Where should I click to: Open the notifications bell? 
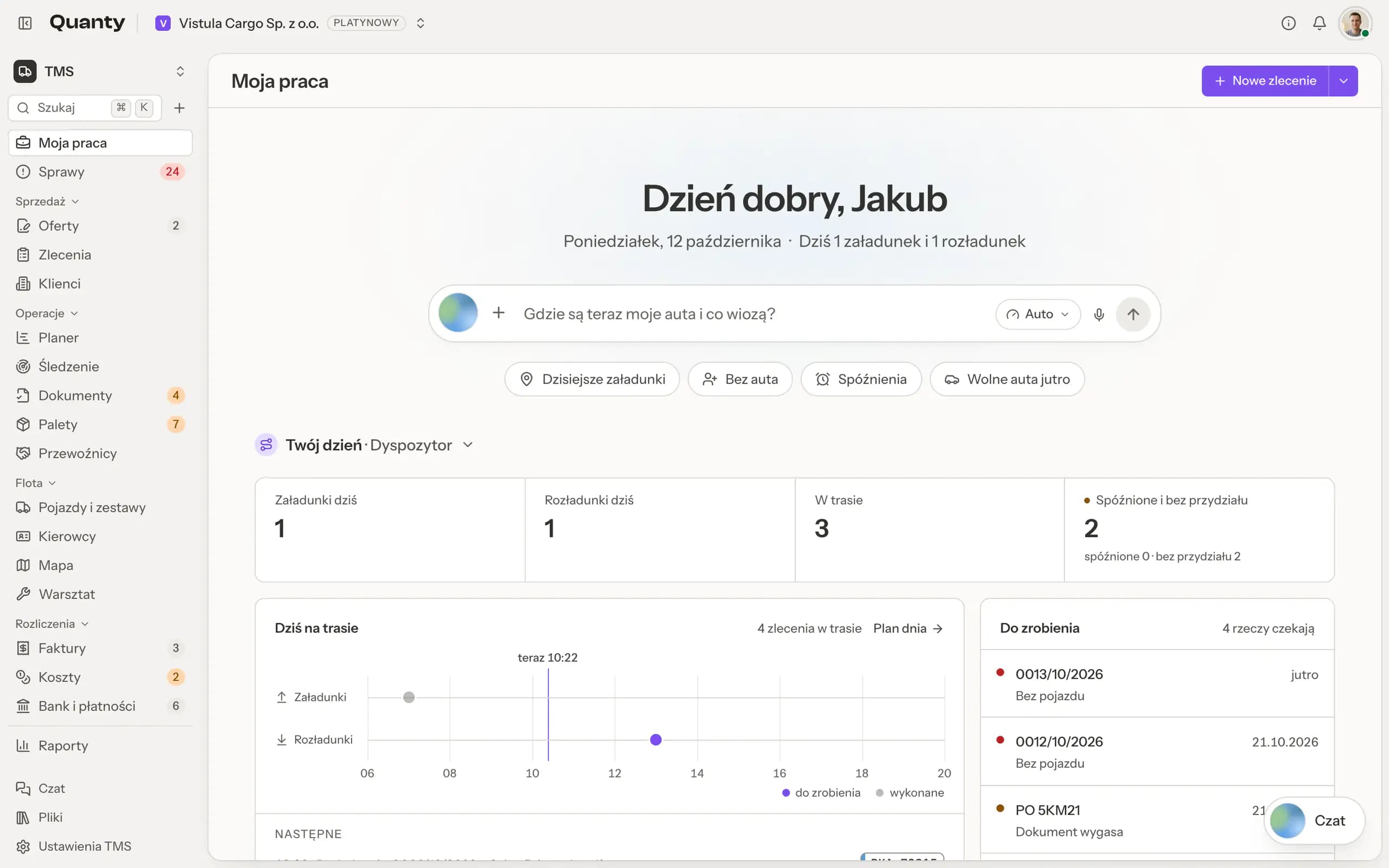1320,23
